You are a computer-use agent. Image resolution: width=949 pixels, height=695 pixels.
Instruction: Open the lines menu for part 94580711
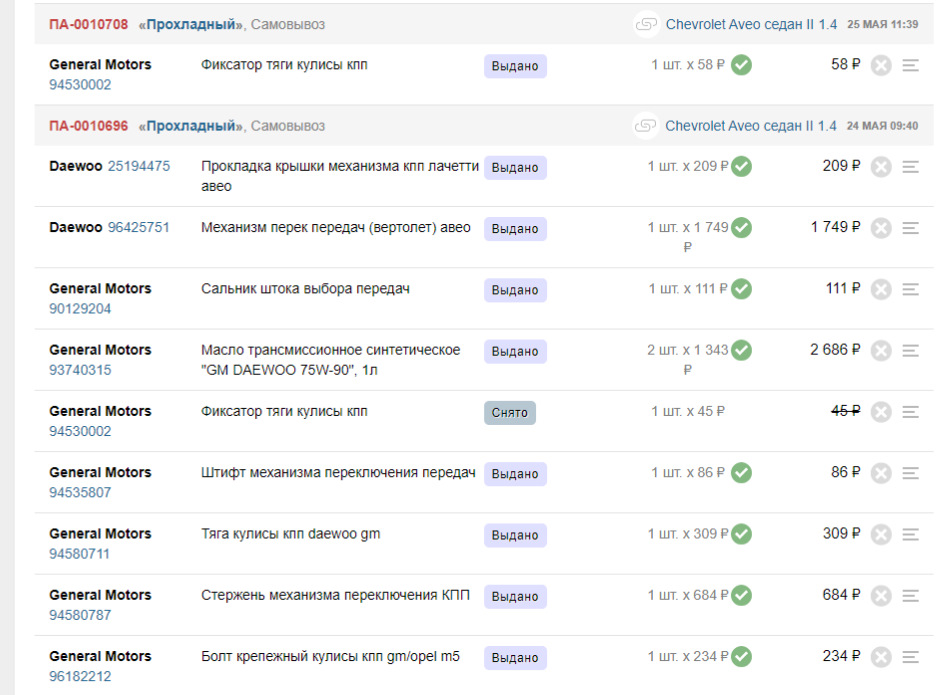[910, 535]
